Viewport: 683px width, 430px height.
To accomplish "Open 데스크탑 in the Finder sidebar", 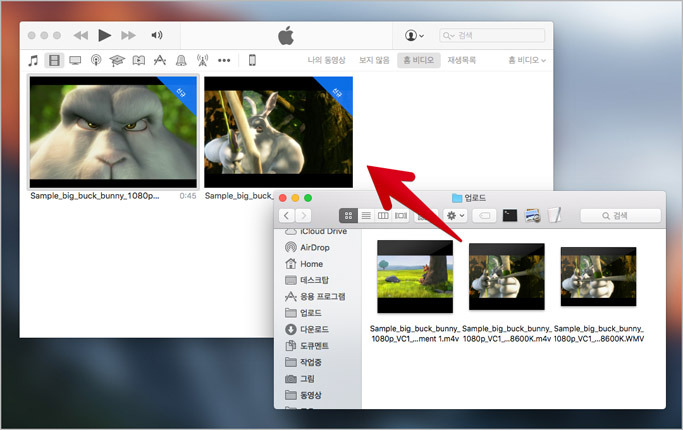I will (x=307, y=280).
